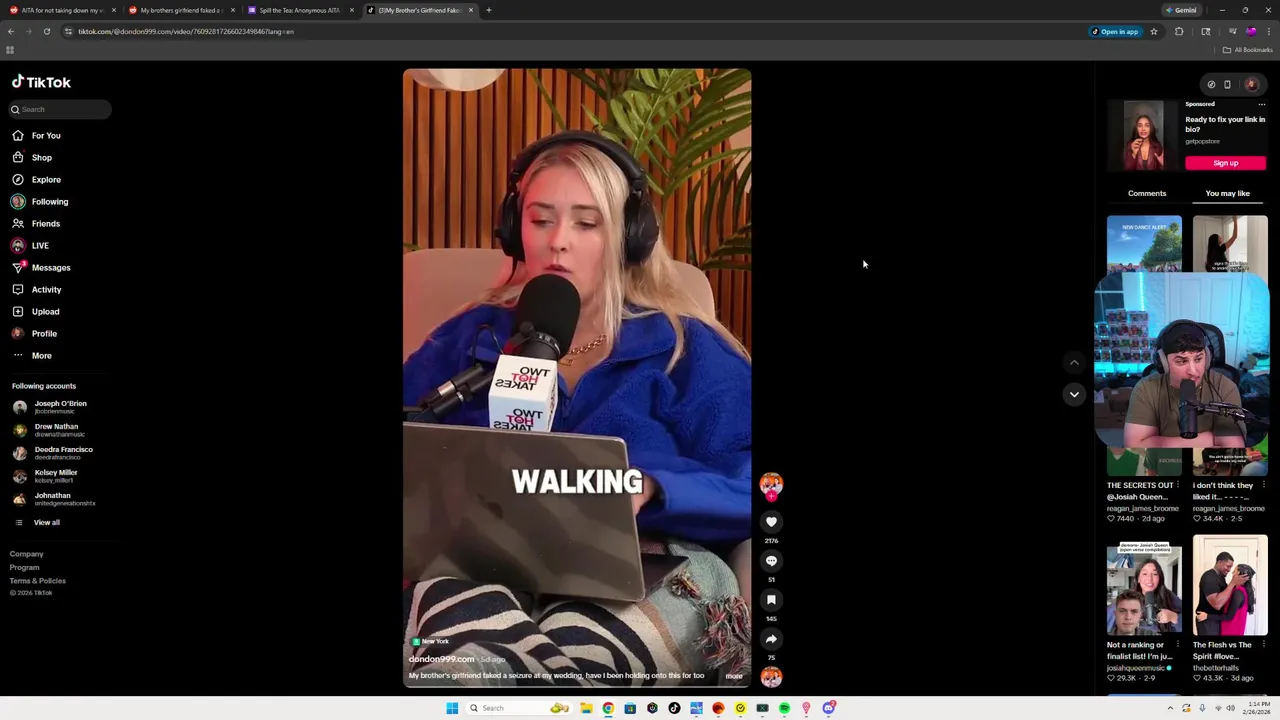Viewport: 1280px width, 720px height.
Task: Bookmark this page with star icon
Action: click(x=1153, y=31)
